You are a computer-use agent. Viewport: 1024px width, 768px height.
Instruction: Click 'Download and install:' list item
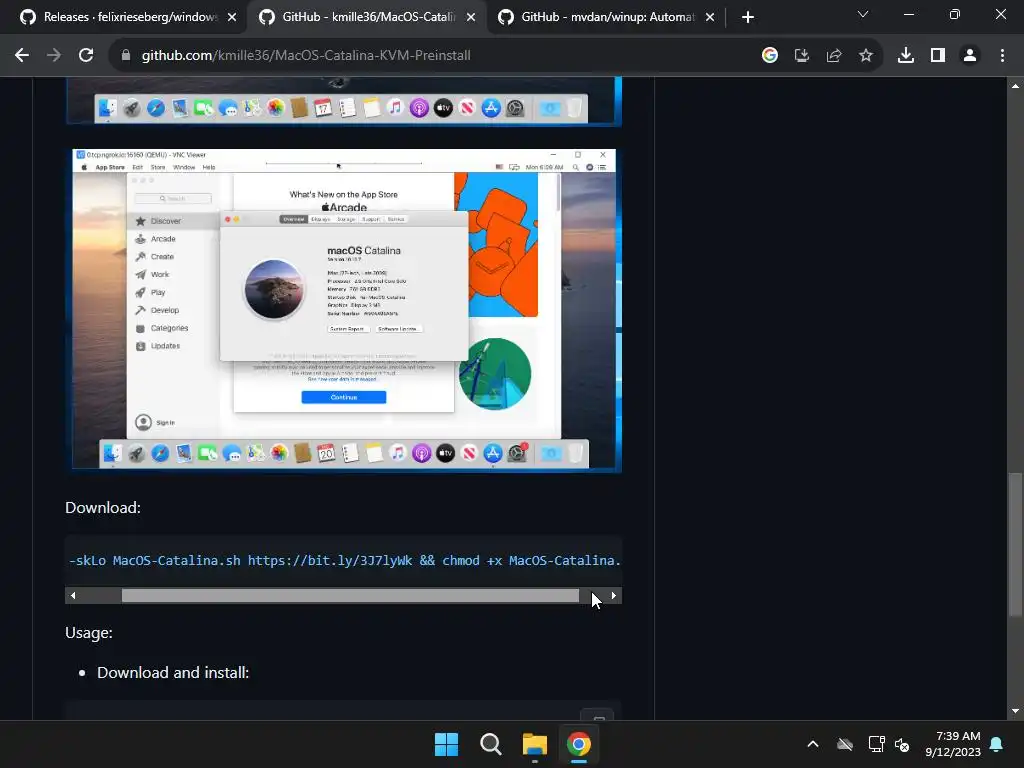pyautogui.click(x=173, y=673)
